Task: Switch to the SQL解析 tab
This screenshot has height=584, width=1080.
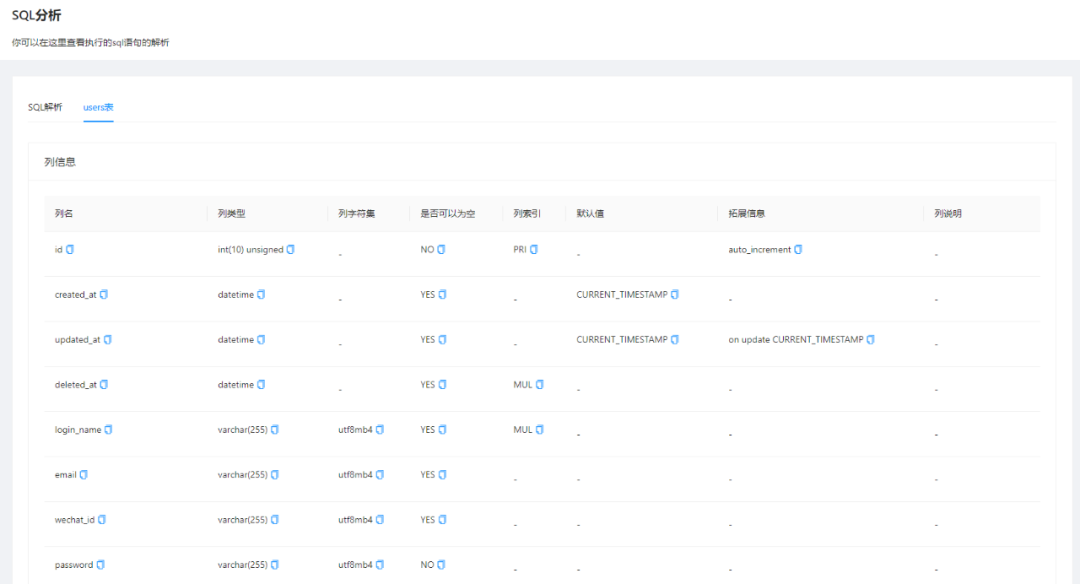Action: pyautogui.click(x=45, y=107)
